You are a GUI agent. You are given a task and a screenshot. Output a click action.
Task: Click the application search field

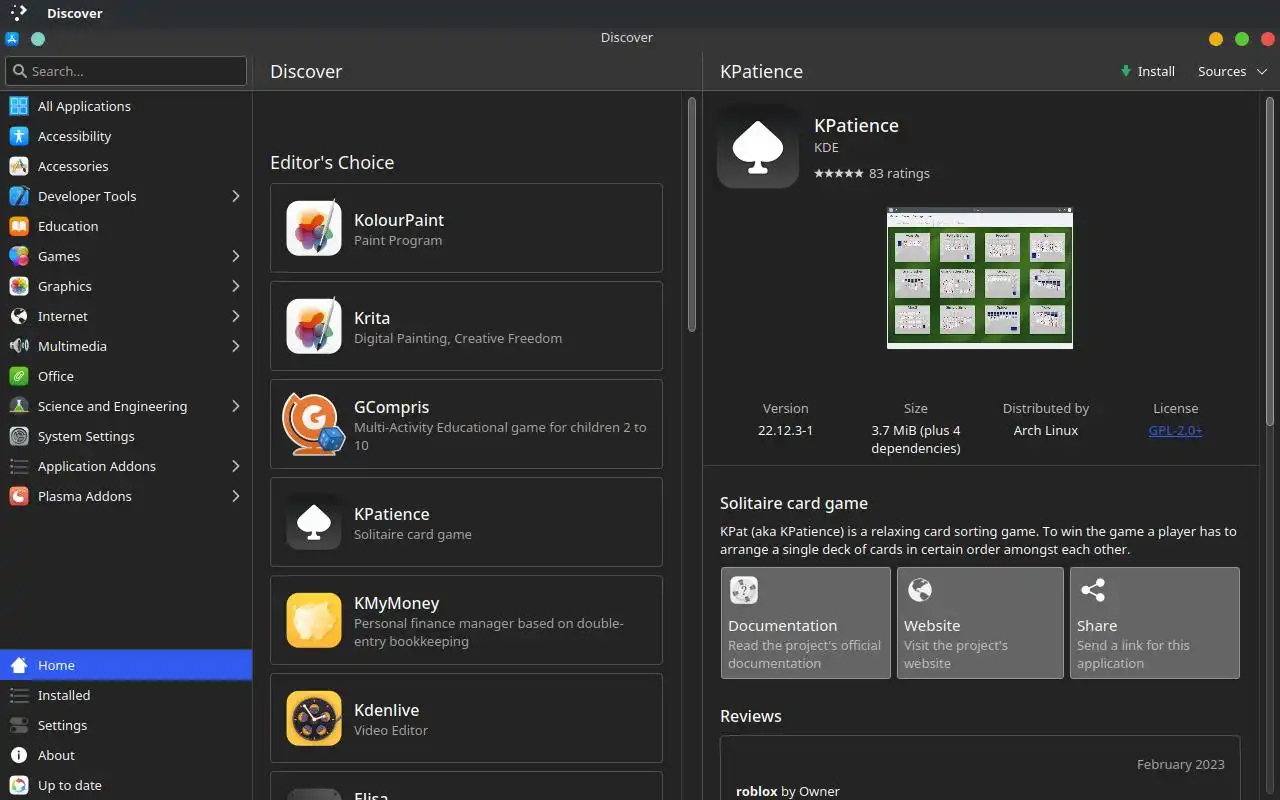126,71
